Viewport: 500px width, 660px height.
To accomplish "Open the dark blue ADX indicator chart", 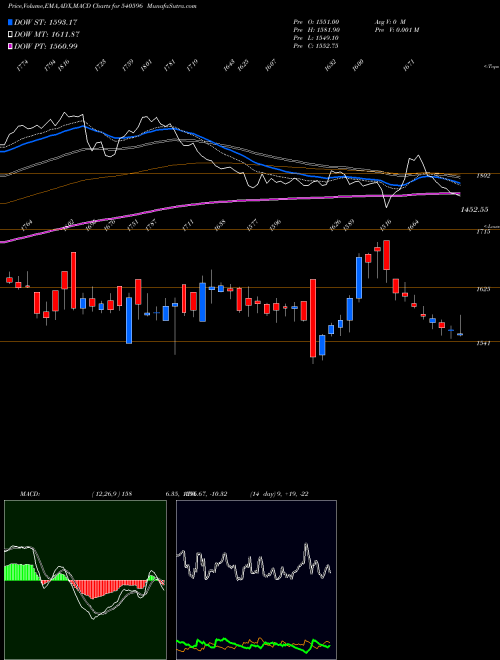I will point(256,580).
